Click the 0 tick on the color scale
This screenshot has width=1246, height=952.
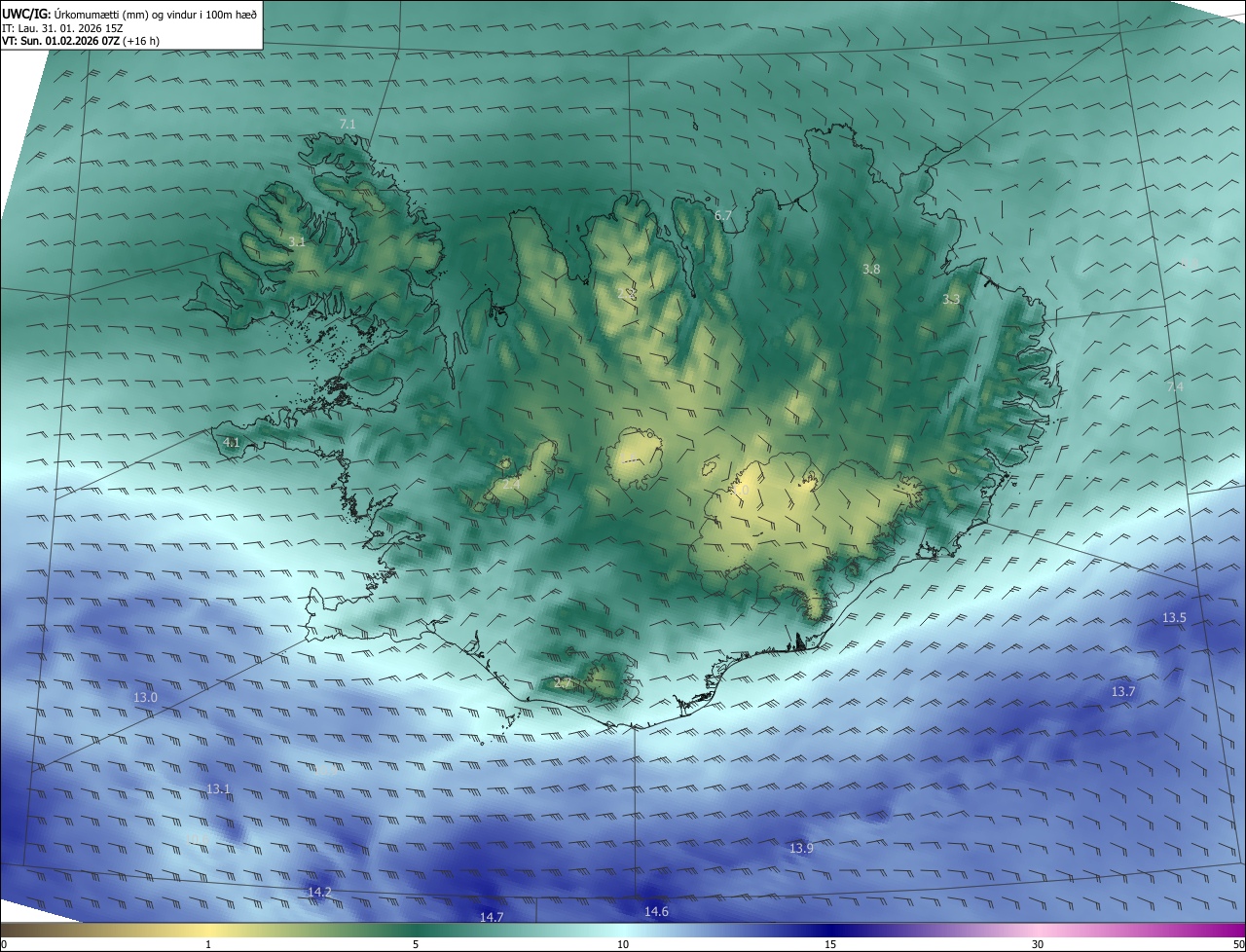(x=4, y=944)
